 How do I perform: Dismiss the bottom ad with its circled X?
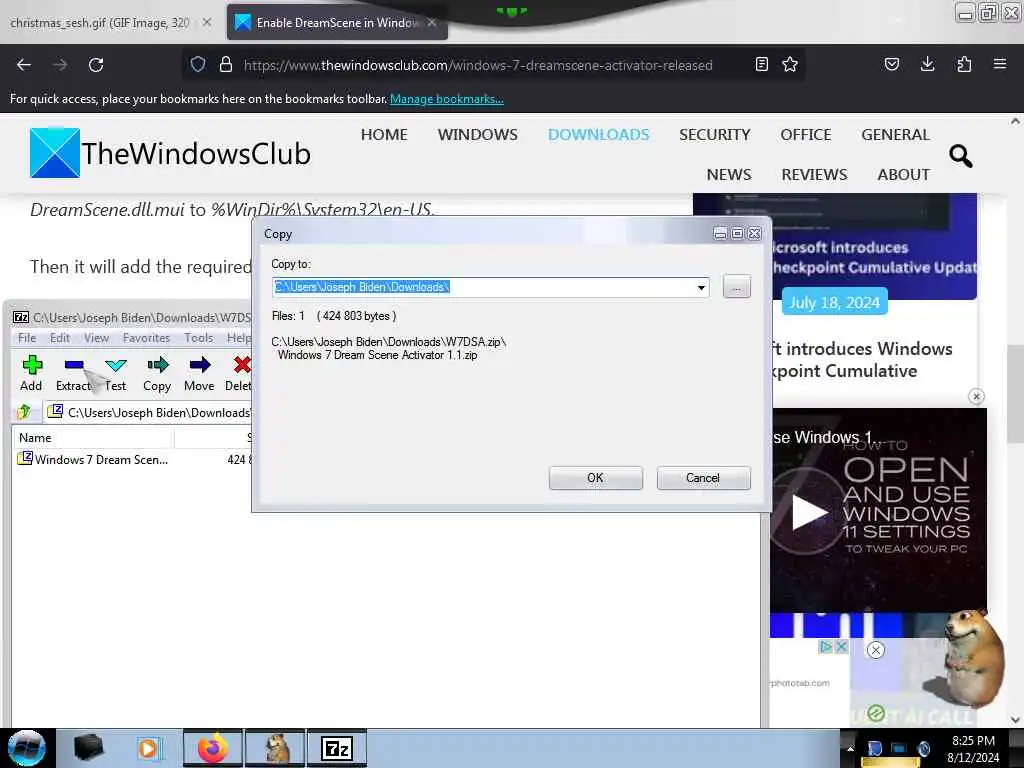(876, 650)
